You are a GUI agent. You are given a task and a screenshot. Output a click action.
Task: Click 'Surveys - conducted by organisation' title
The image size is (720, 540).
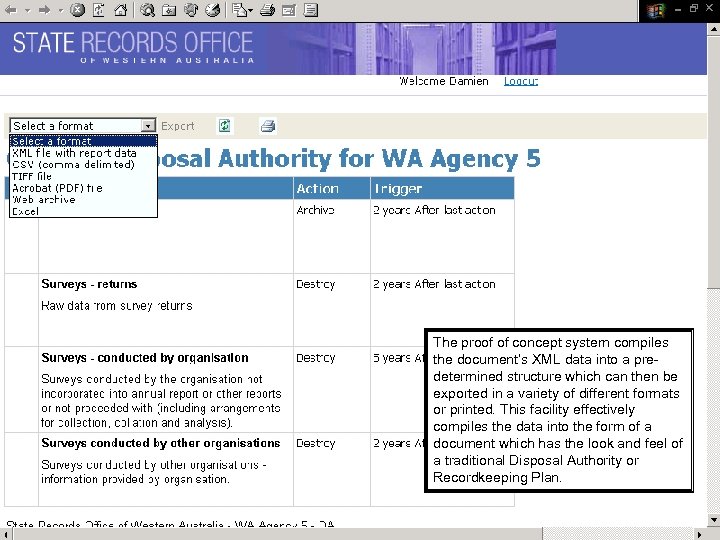click(x=145, y=358)
